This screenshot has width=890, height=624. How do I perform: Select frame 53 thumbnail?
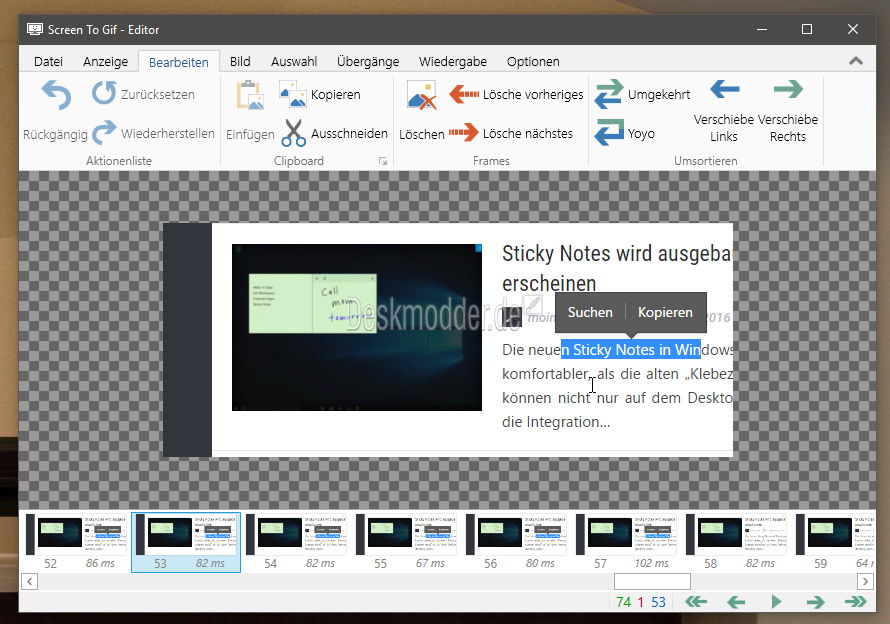coord(186,542)
